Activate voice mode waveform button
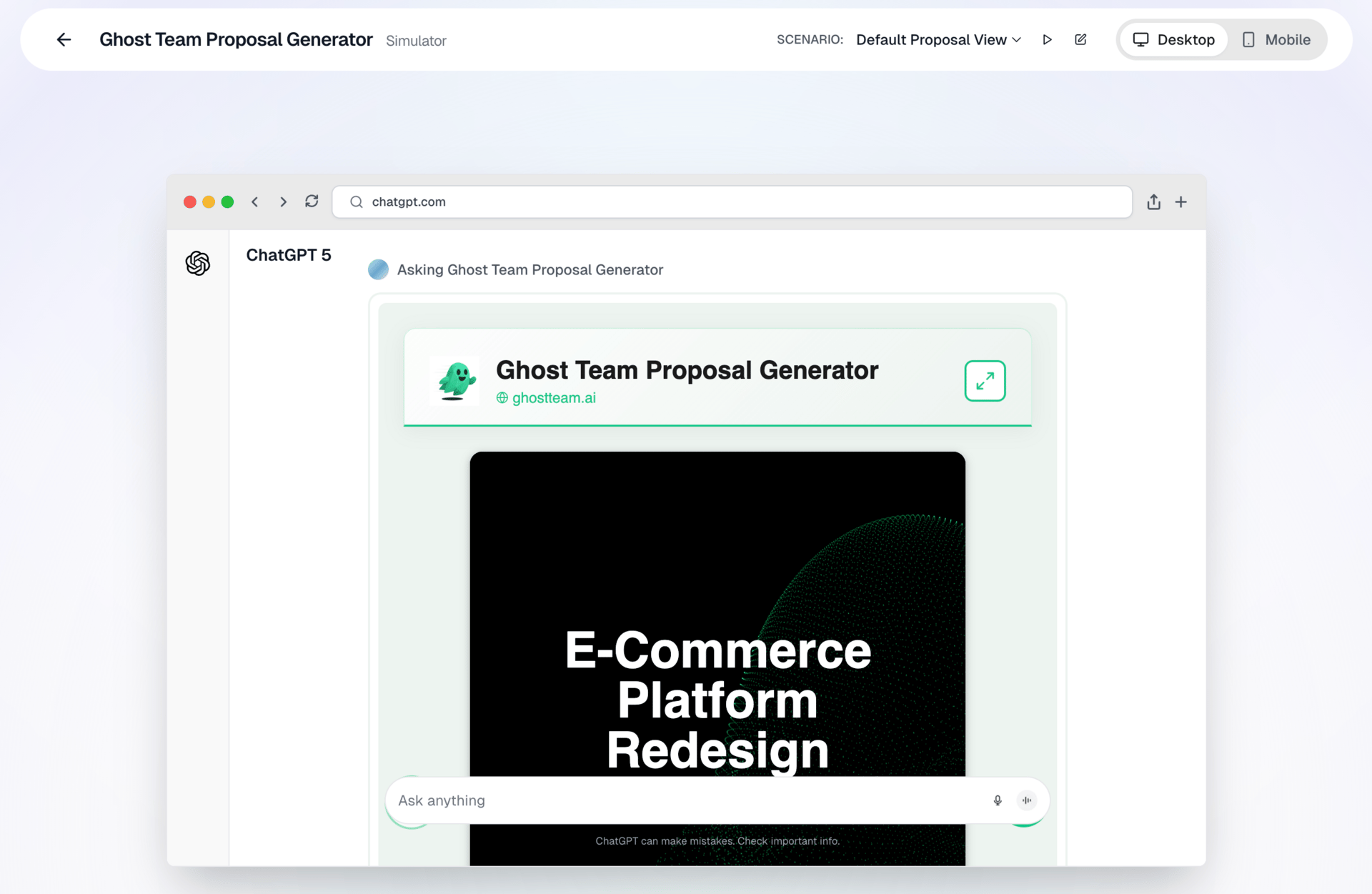The width and height of the screenshot is (1372, 894). coord(1027,800)
